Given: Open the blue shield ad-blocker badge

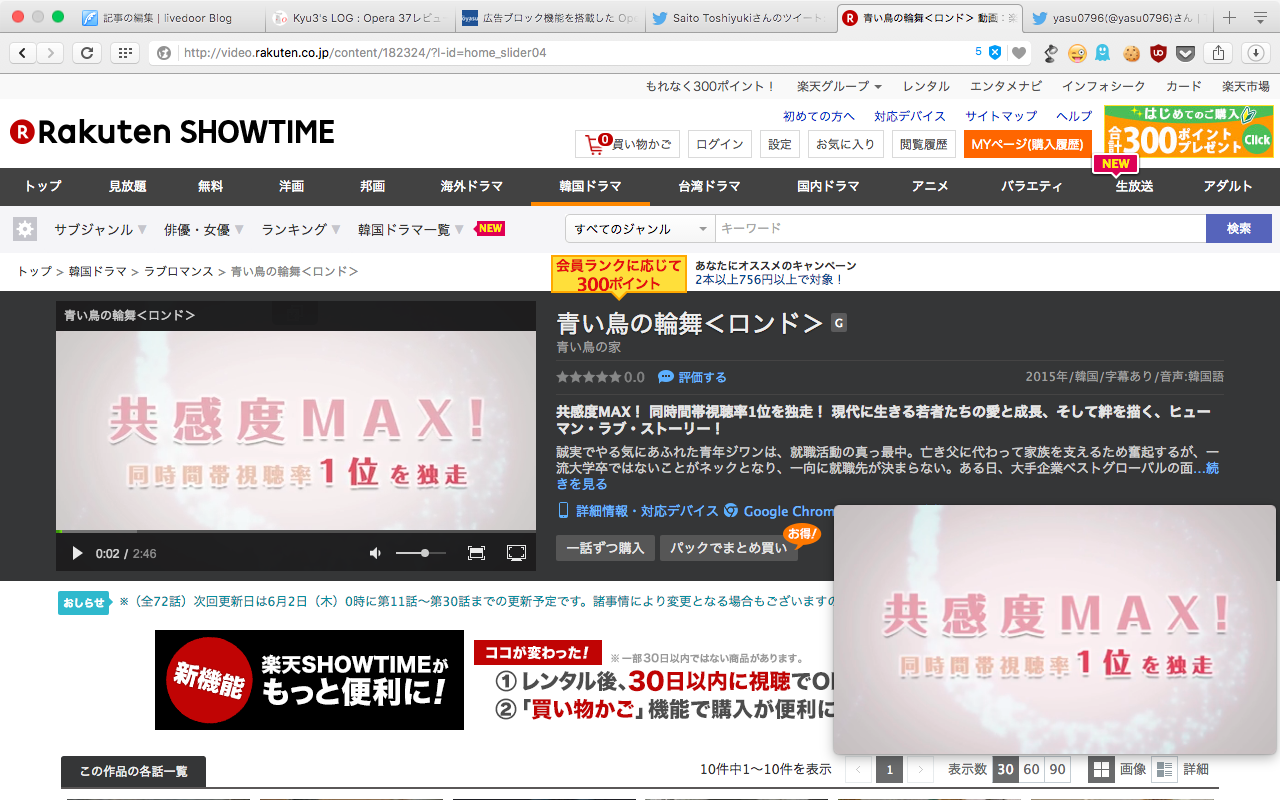Looking at the screenshot, I should (995, 52).
